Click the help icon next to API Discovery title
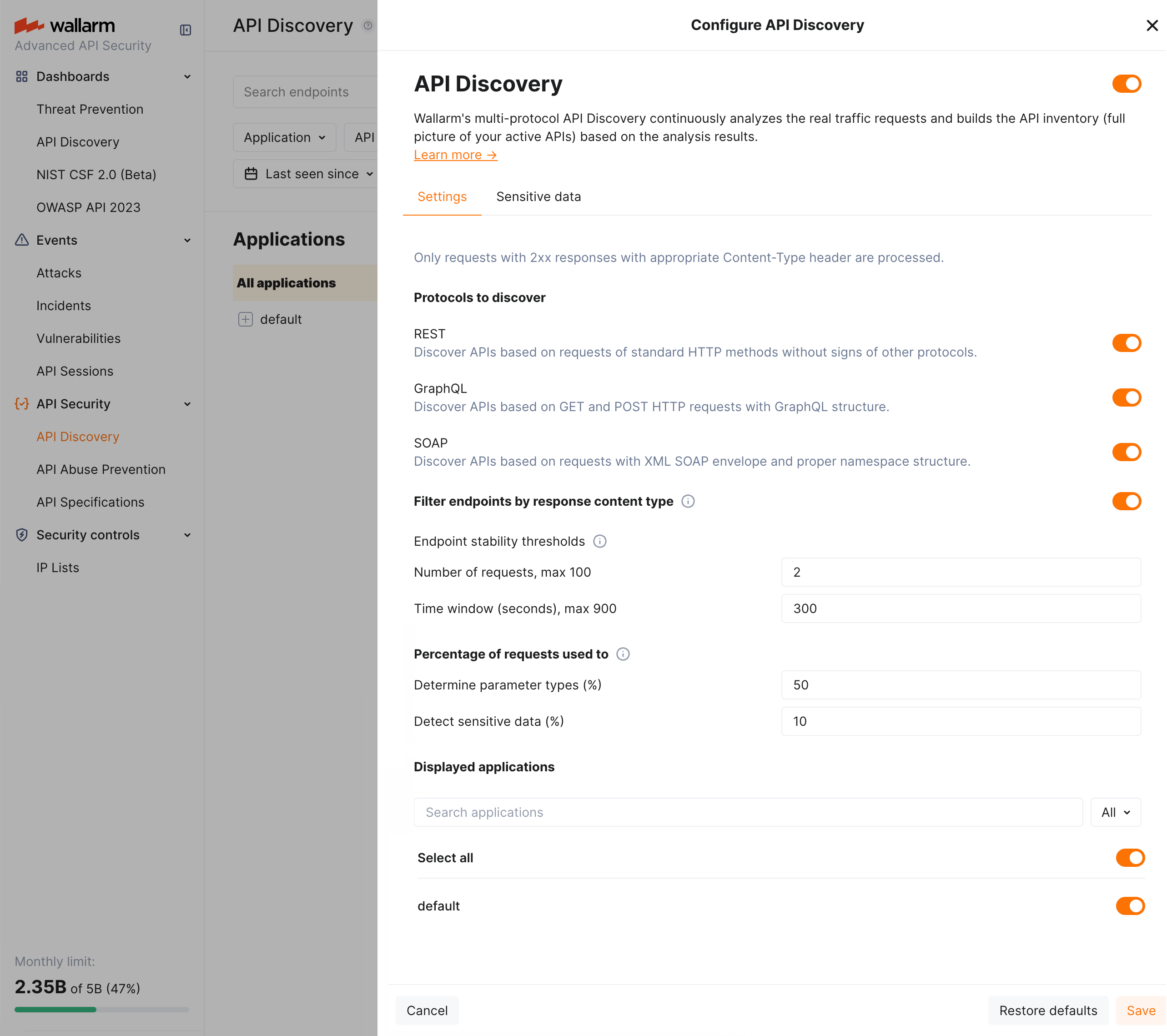This screenshot has height=1036, width=1167. (368, 25)
